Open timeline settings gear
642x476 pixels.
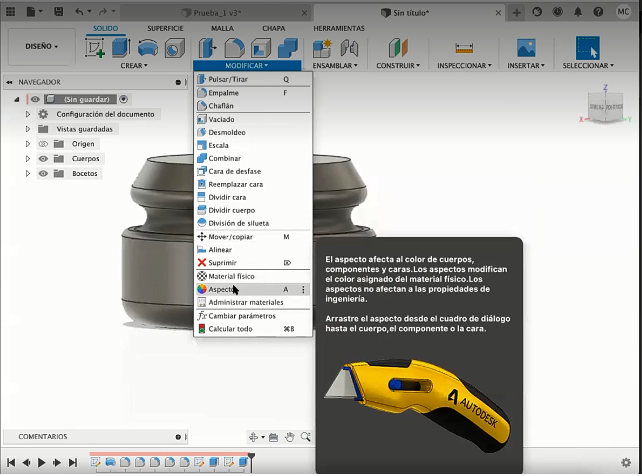(x=626, y=462)
